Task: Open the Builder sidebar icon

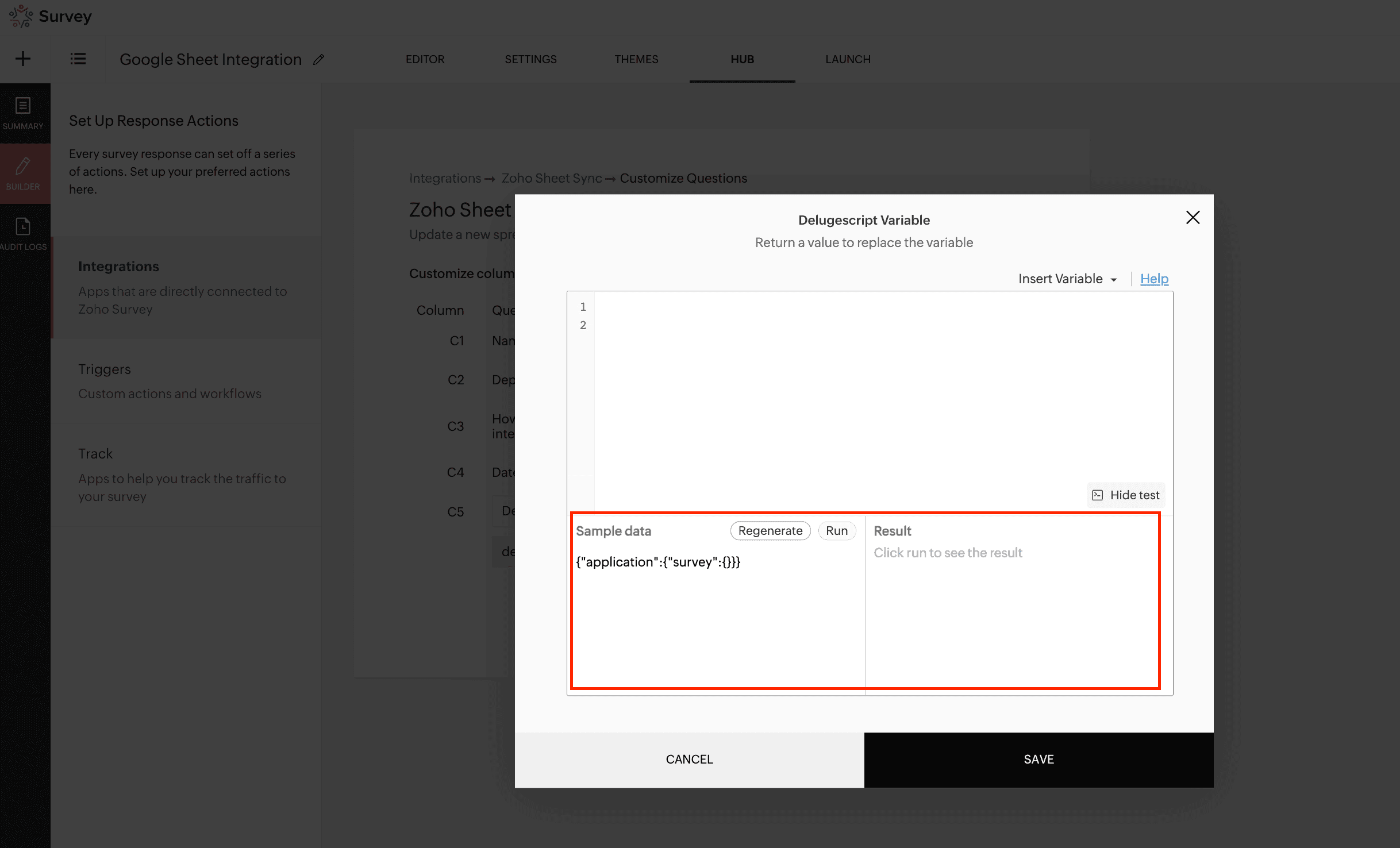Action: pos(23,173)
